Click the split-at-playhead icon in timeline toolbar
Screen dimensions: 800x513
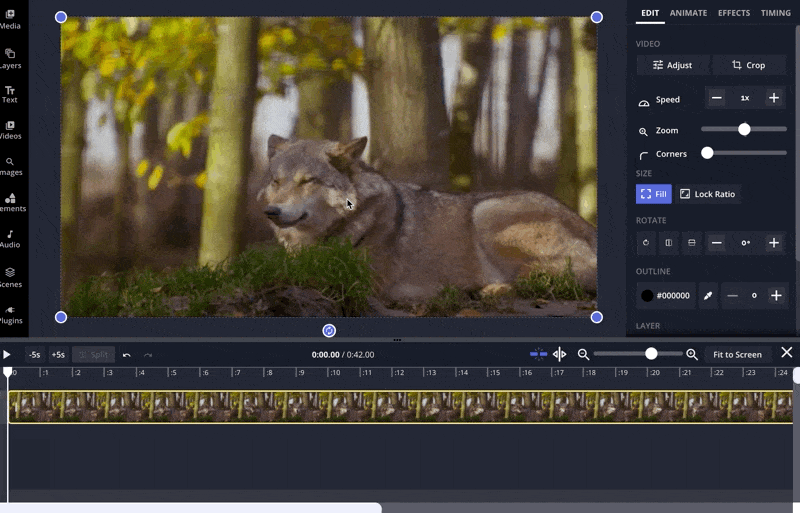pos(560,354)
